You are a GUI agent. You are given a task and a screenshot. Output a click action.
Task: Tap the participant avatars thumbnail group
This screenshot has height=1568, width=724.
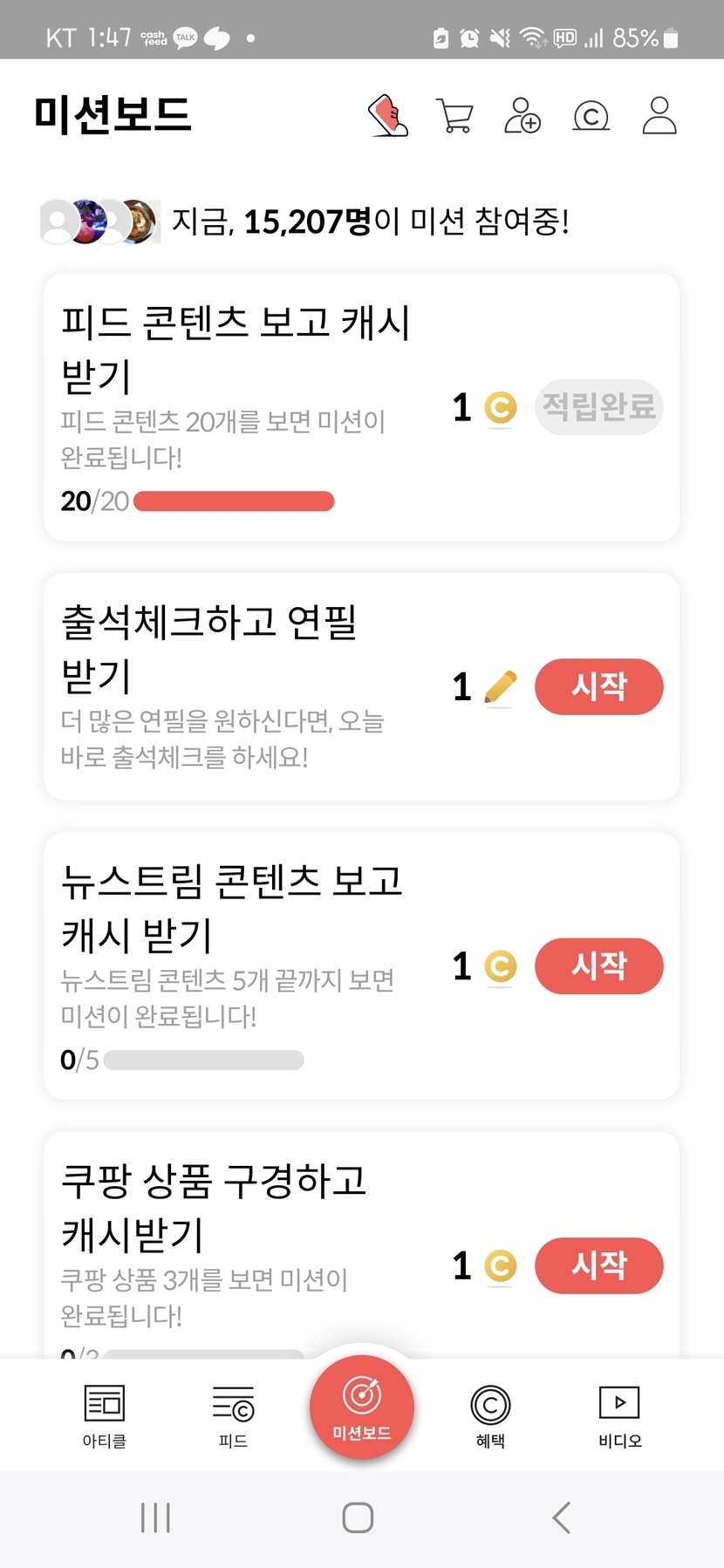click(x=100, y=222)
